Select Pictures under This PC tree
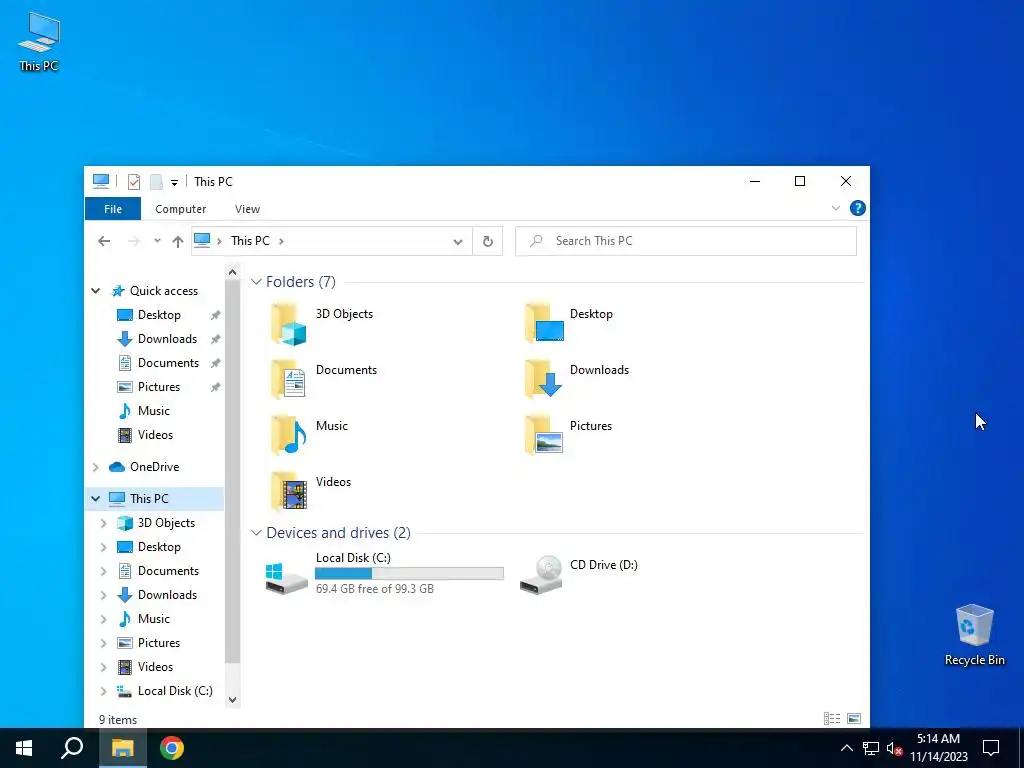 (159, 643)
